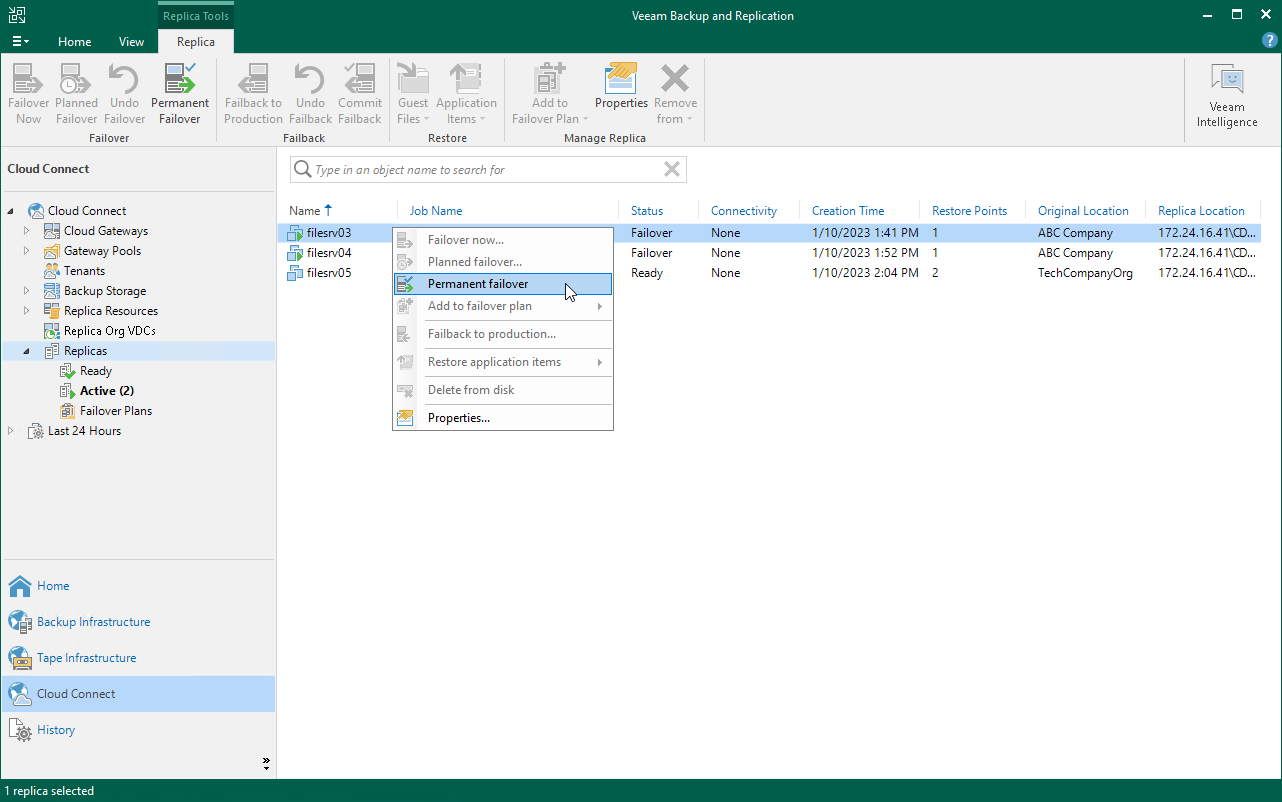
Task: Expand the Last 24 Hours tree node
Action: (x=12, y=431)
